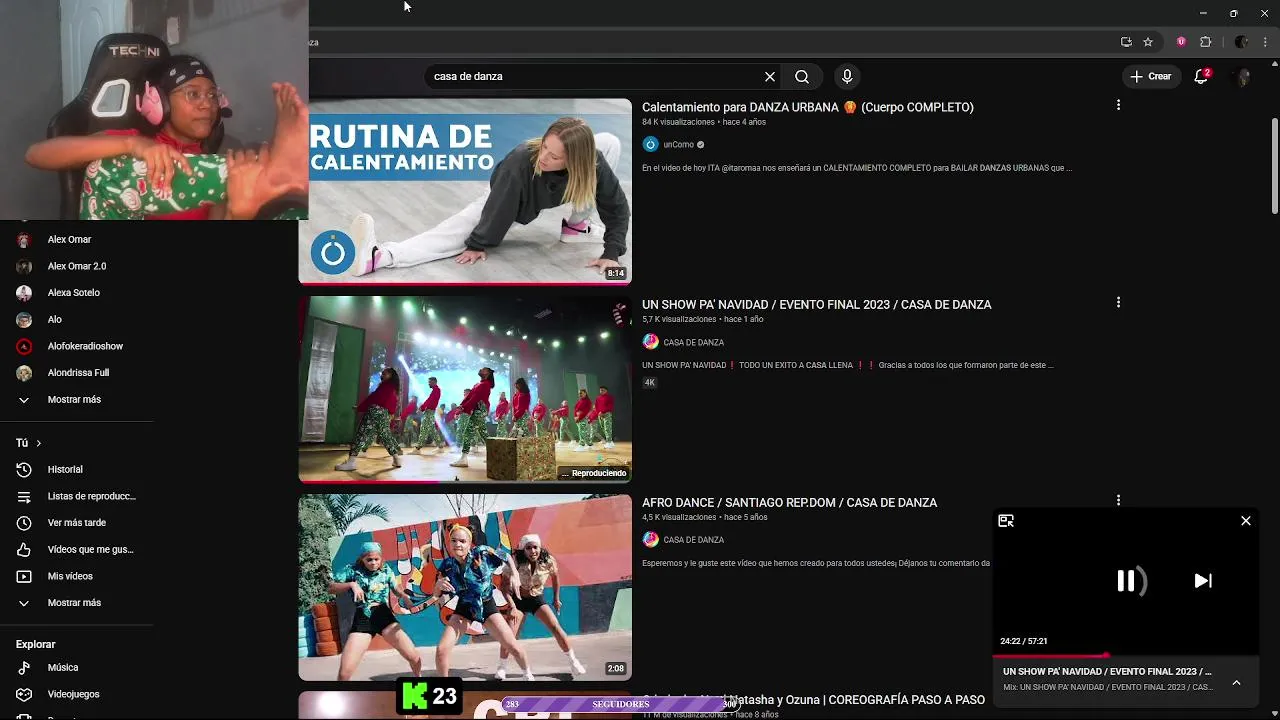
Task: Open UN SHOW PA' NAVIDAD stage thumbnail
Action: coord(465,389)
